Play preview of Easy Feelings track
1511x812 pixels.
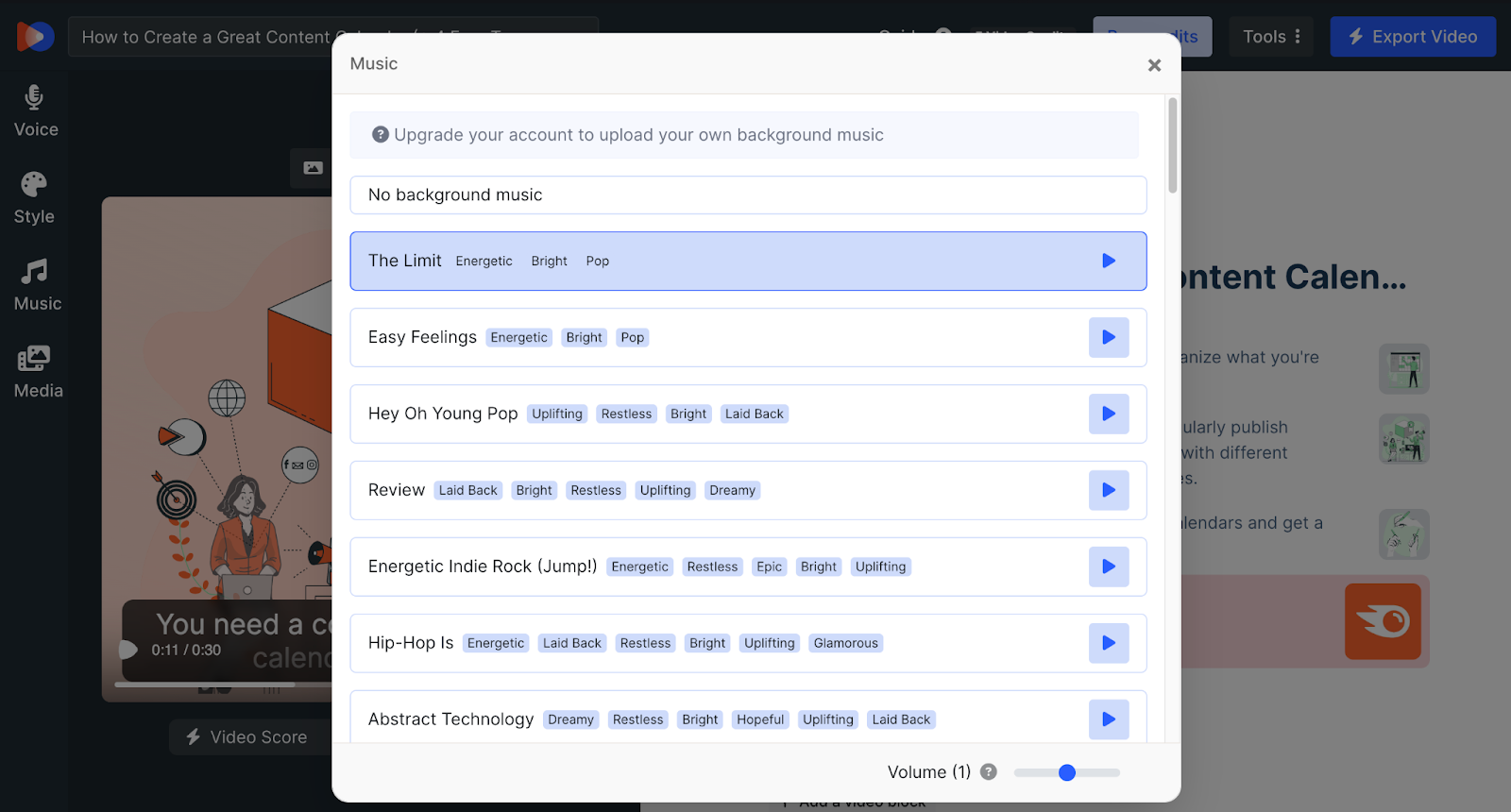click(x=1109, y=337)
